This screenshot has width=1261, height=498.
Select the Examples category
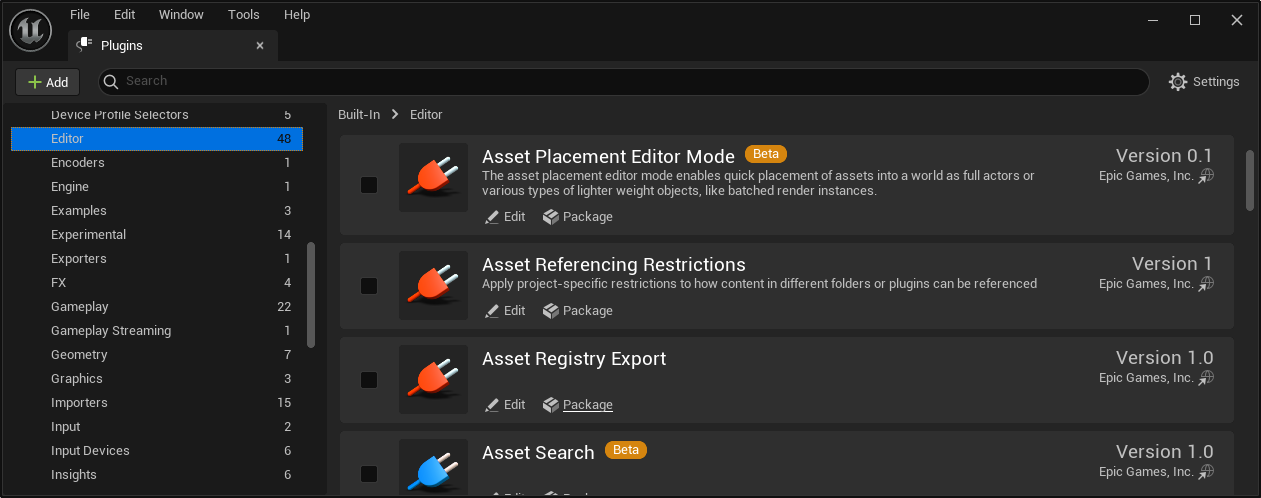tap(157, 211)
